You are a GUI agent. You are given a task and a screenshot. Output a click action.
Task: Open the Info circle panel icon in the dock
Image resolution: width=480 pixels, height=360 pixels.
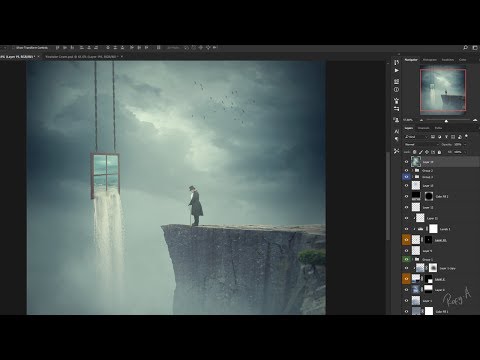pos(396,90)
